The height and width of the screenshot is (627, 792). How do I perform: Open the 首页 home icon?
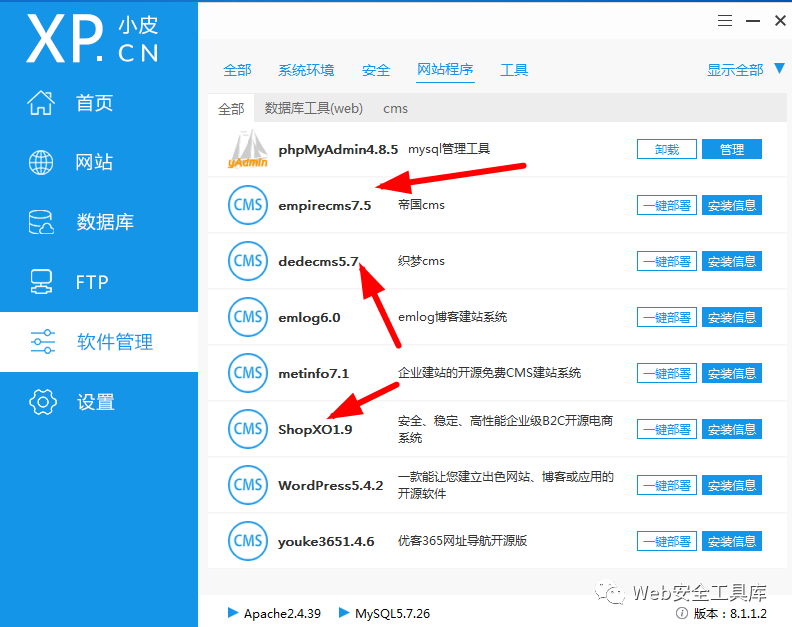41,103
